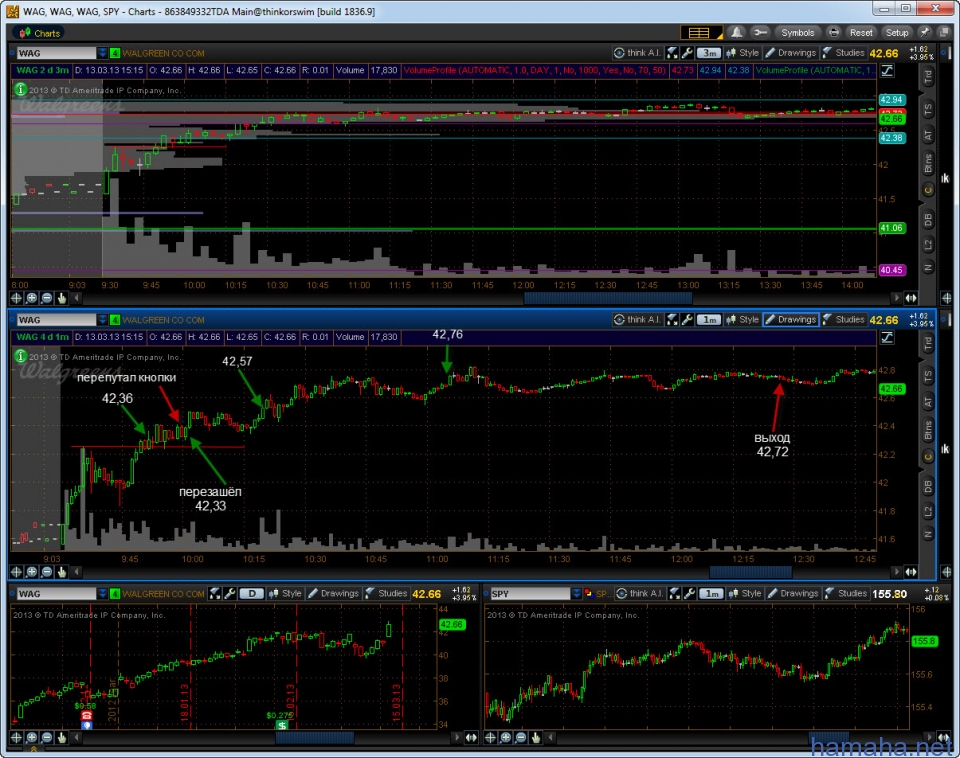Open Style menu on the 3m chart
960x758 pixels.
[x=742, y=53]
